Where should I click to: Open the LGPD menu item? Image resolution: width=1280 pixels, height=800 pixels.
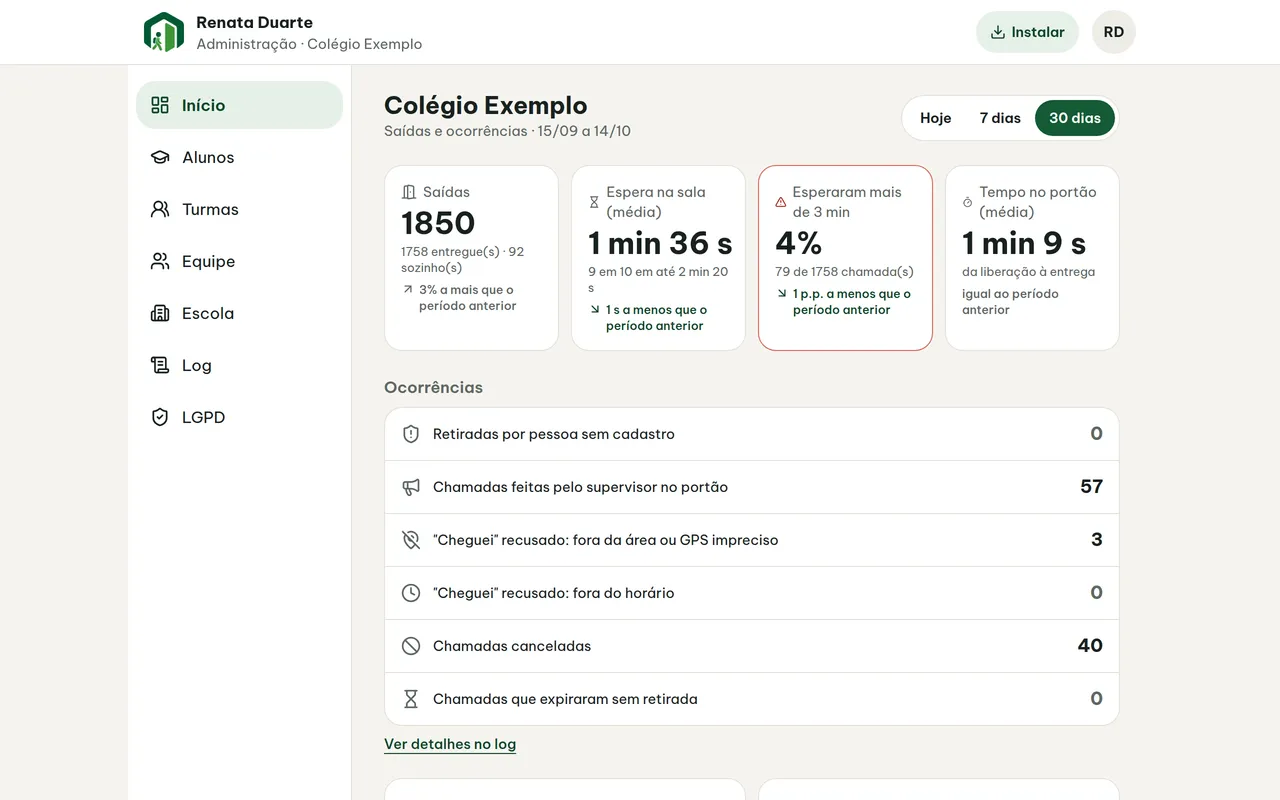239,417
